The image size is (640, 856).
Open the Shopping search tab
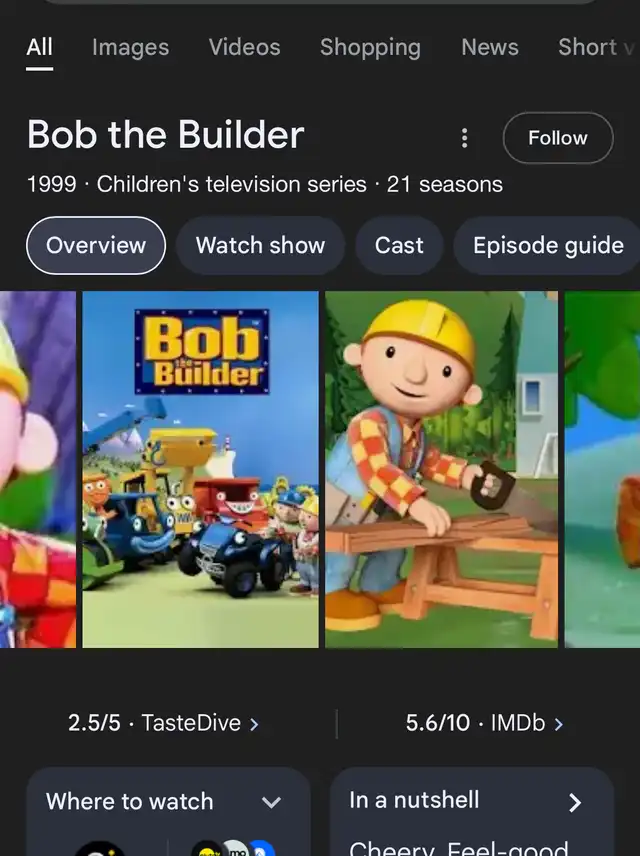pyautogui.click(x=370, y=47)
